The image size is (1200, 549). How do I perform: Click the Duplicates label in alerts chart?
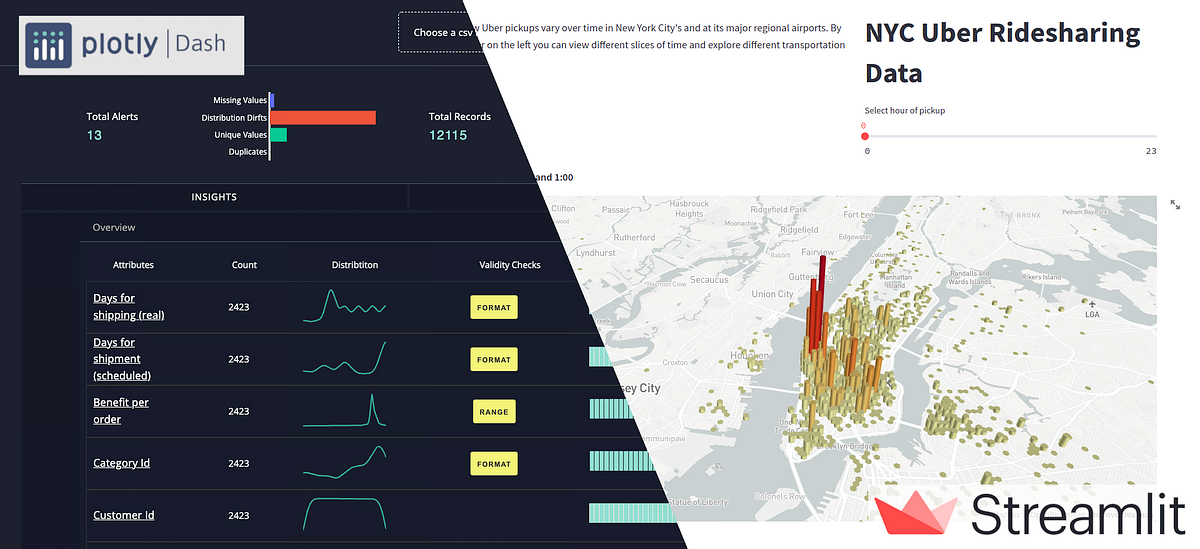click(248, 152)
